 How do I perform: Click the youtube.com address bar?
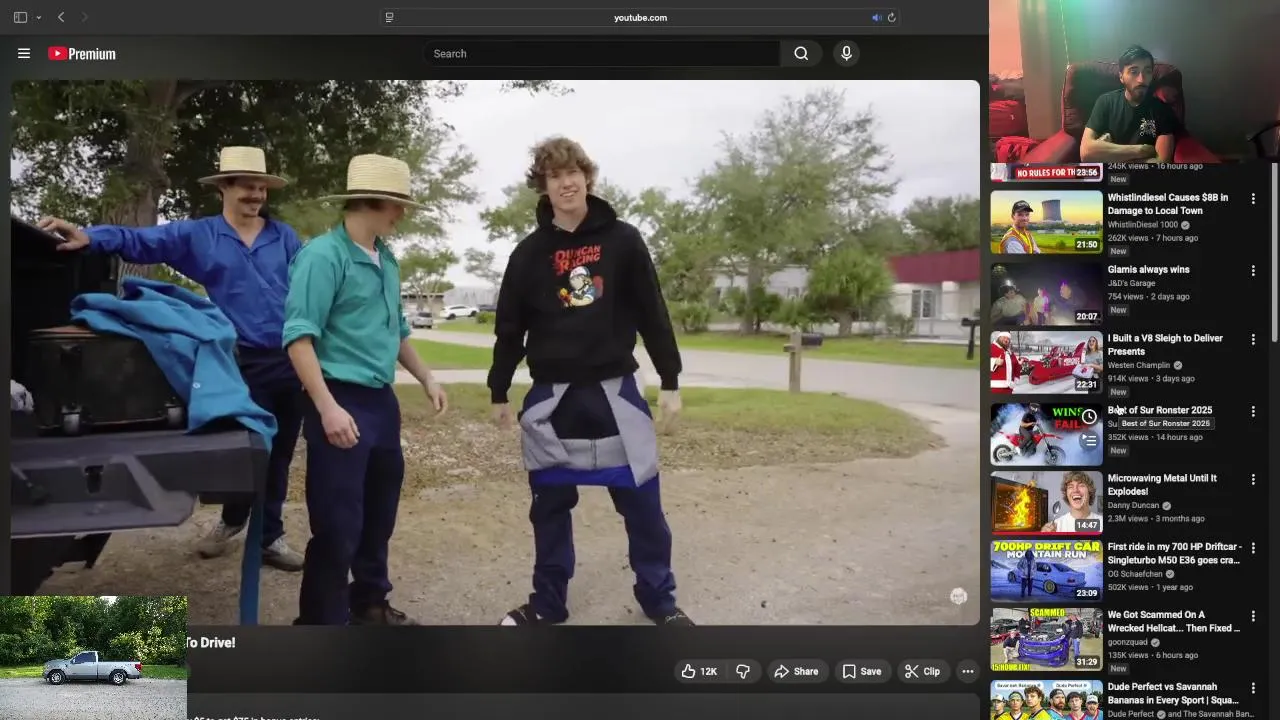point(640,17)
